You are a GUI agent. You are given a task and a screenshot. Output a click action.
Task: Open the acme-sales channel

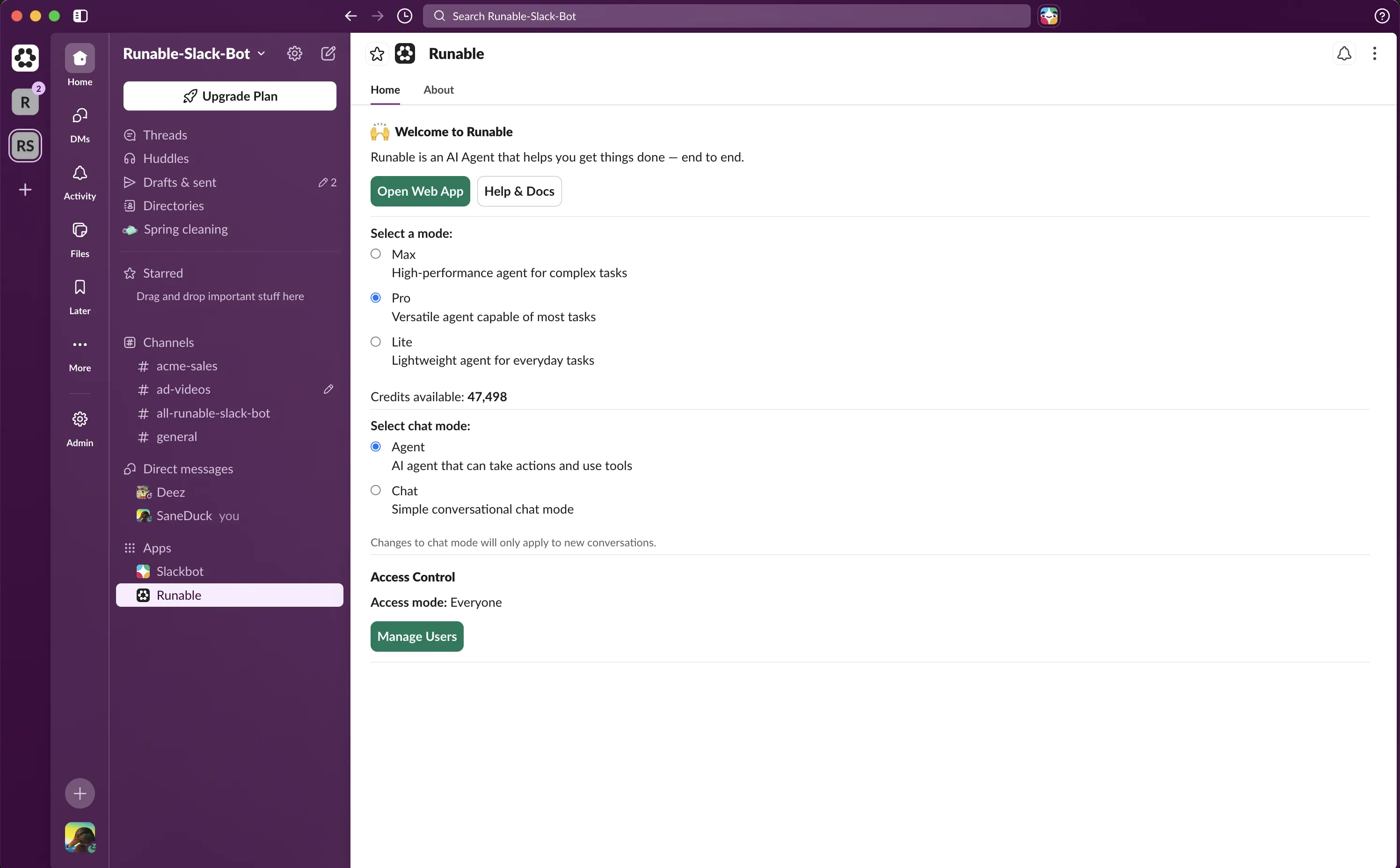coord(229,366)
